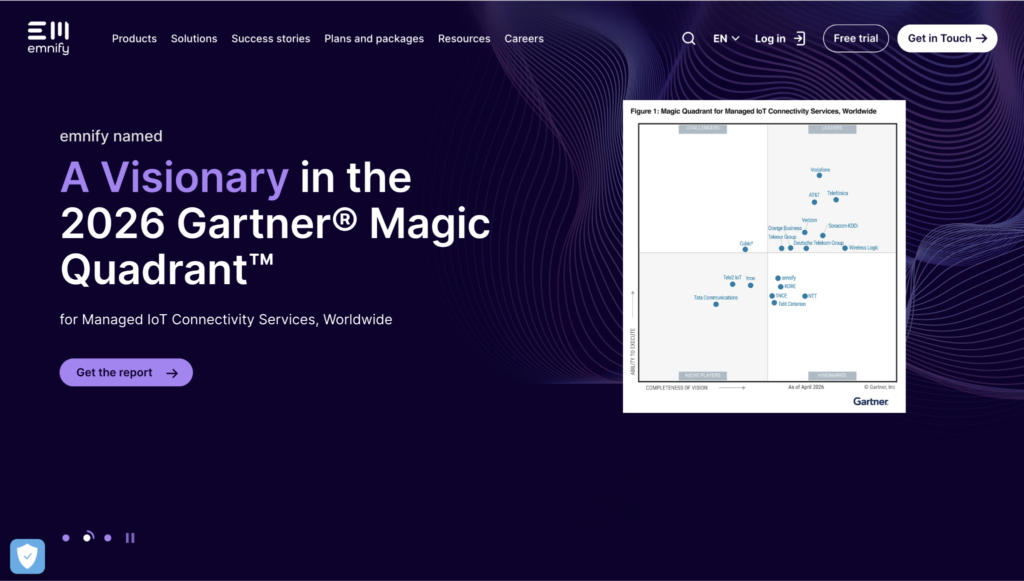This screenshot has width=1024, height=581.
Task: Open the Magic Quadrant figure image
Action: pos(764,256)
